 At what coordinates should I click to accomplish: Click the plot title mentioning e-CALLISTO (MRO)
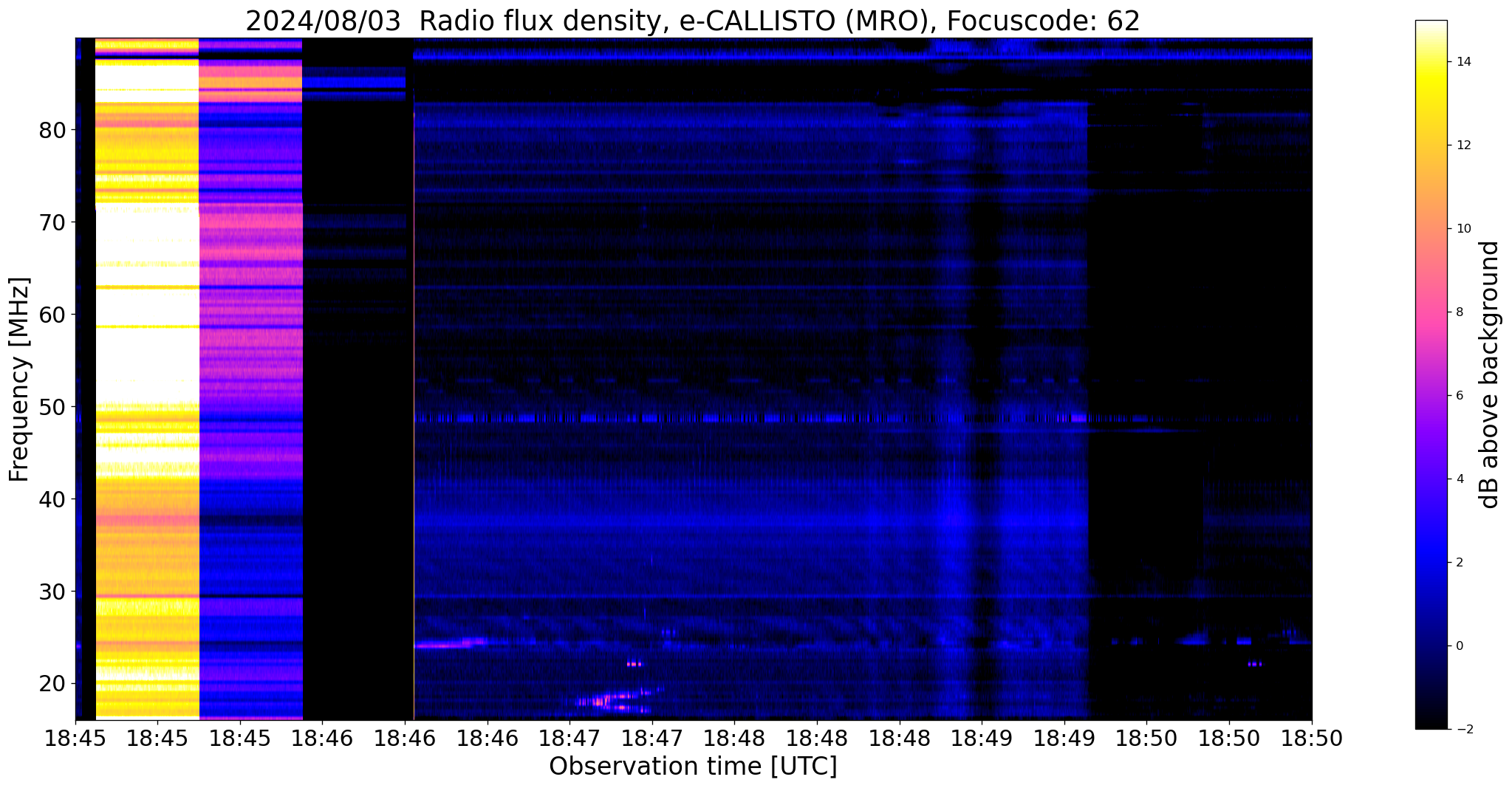click(693, 21)
